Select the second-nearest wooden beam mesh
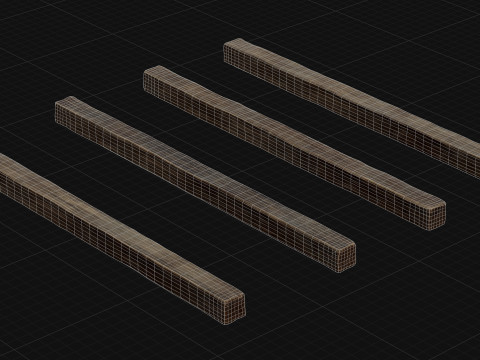Screen dimensions: 480x360 click(x=205, y=184)
